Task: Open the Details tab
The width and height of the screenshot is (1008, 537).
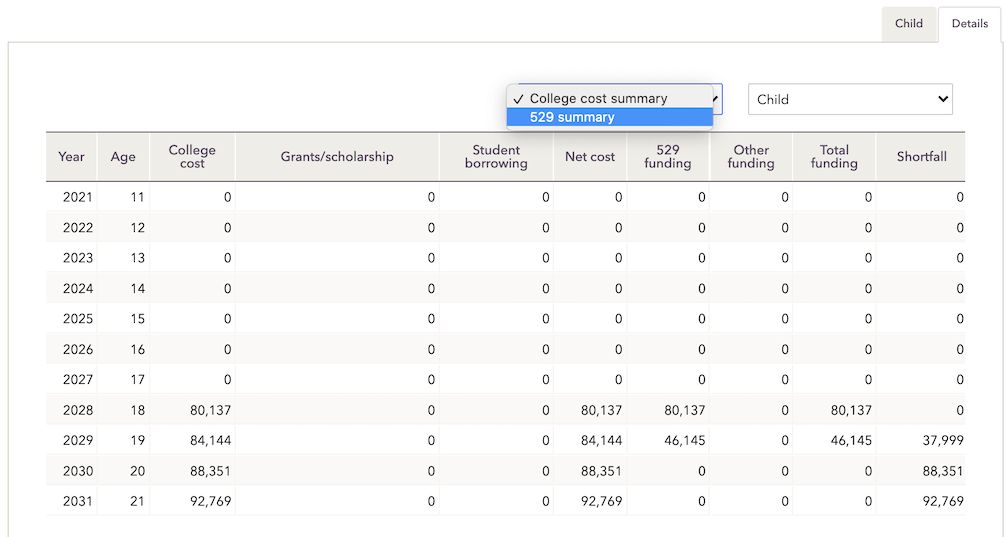Action: pyautogui.click(x=969, y=24)
